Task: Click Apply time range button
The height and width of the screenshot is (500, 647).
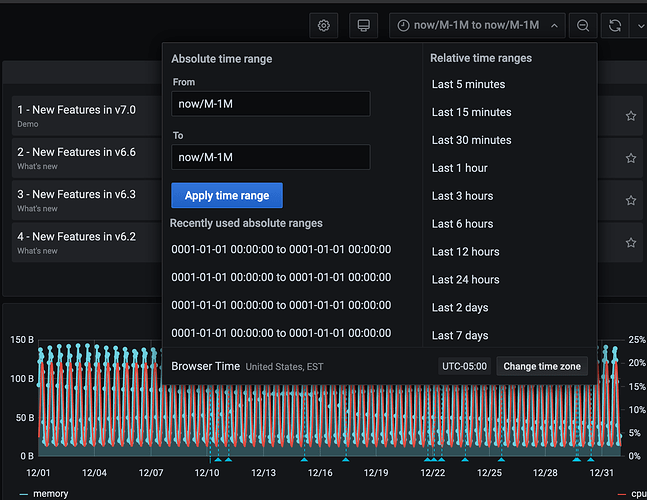Action: (x=227, y=196)
